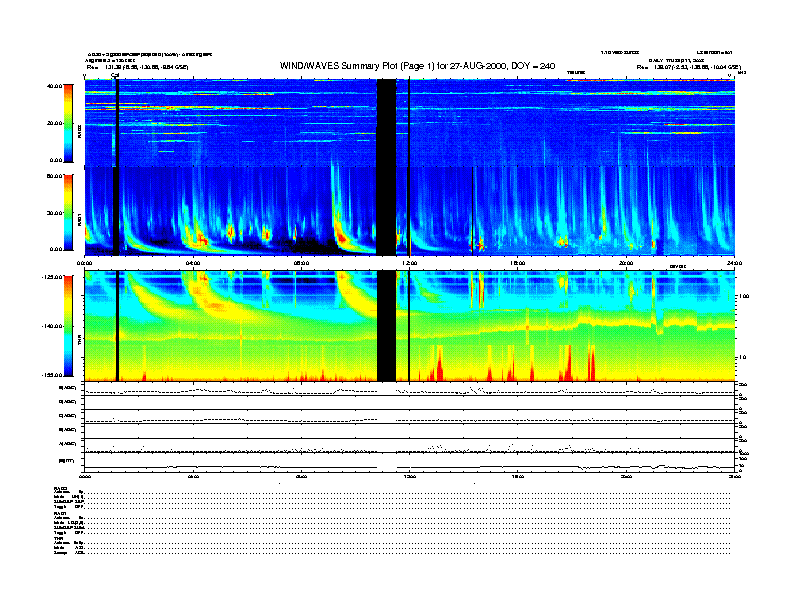Click the 12:00 time label under RAD1
This screenshot has width=792, height=612.
[409, 263]
